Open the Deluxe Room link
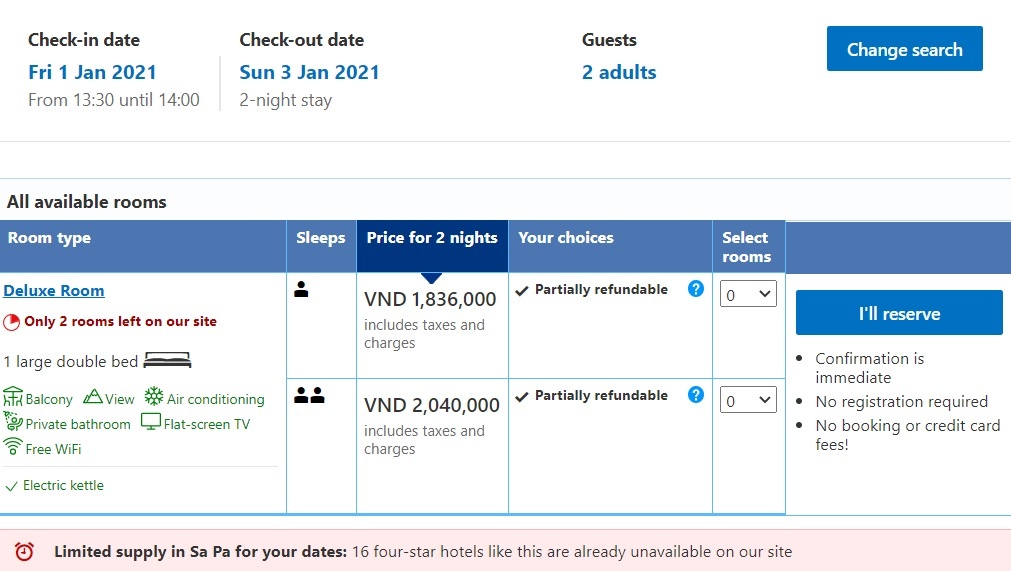 click(54, 291)
